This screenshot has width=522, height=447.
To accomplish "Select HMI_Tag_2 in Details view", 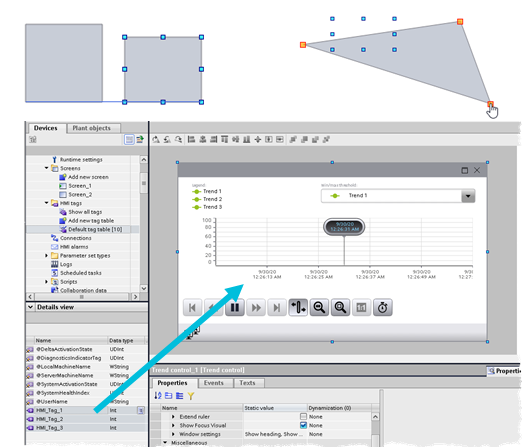I will (x=50, y=419).
